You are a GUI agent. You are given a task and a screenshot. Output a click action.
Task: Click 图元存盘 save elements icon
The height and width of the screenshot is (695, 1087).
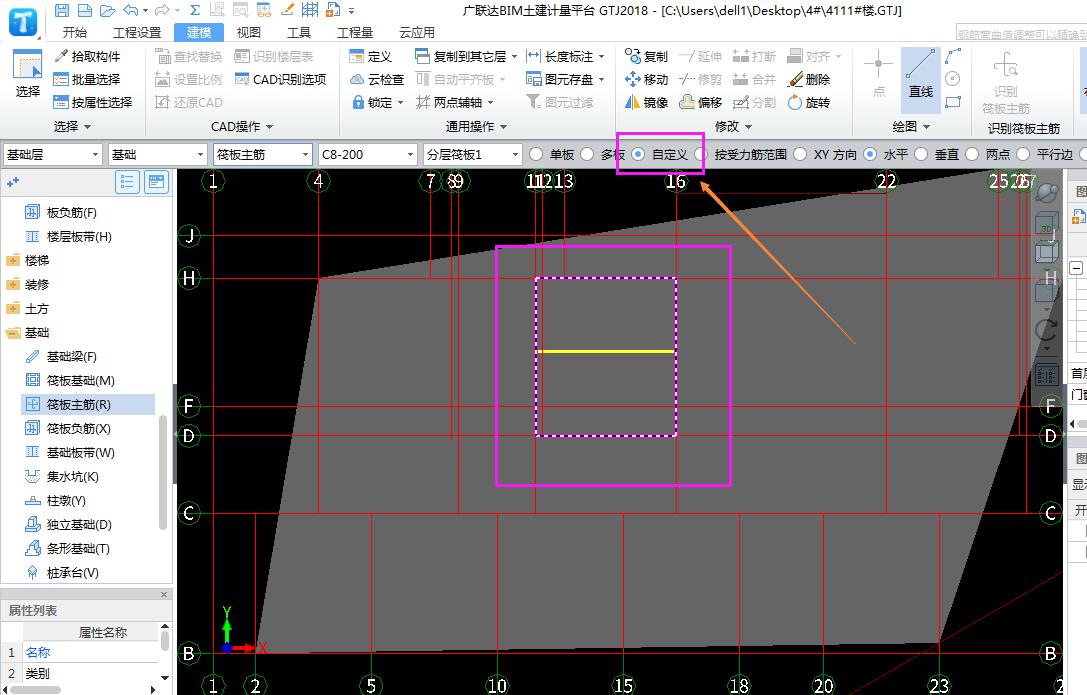click(x=533, y=79)
